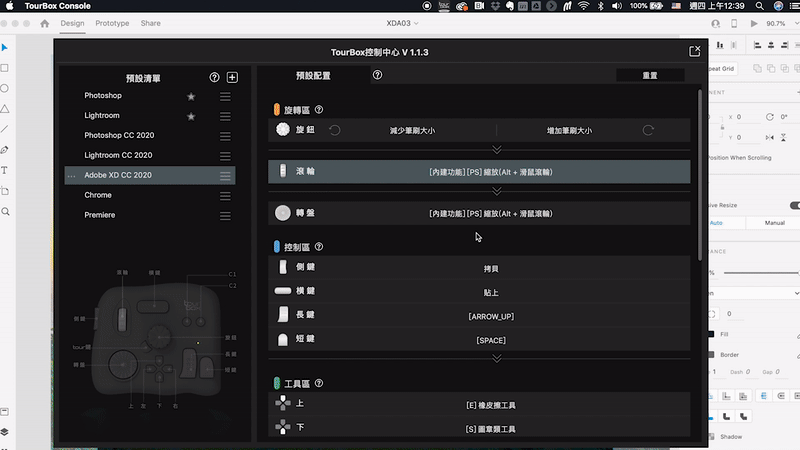Image resolution: width=800 pixels, height=450 pixels.
Task: Select the XD Rectangle tool
Action: coord(5,68)
